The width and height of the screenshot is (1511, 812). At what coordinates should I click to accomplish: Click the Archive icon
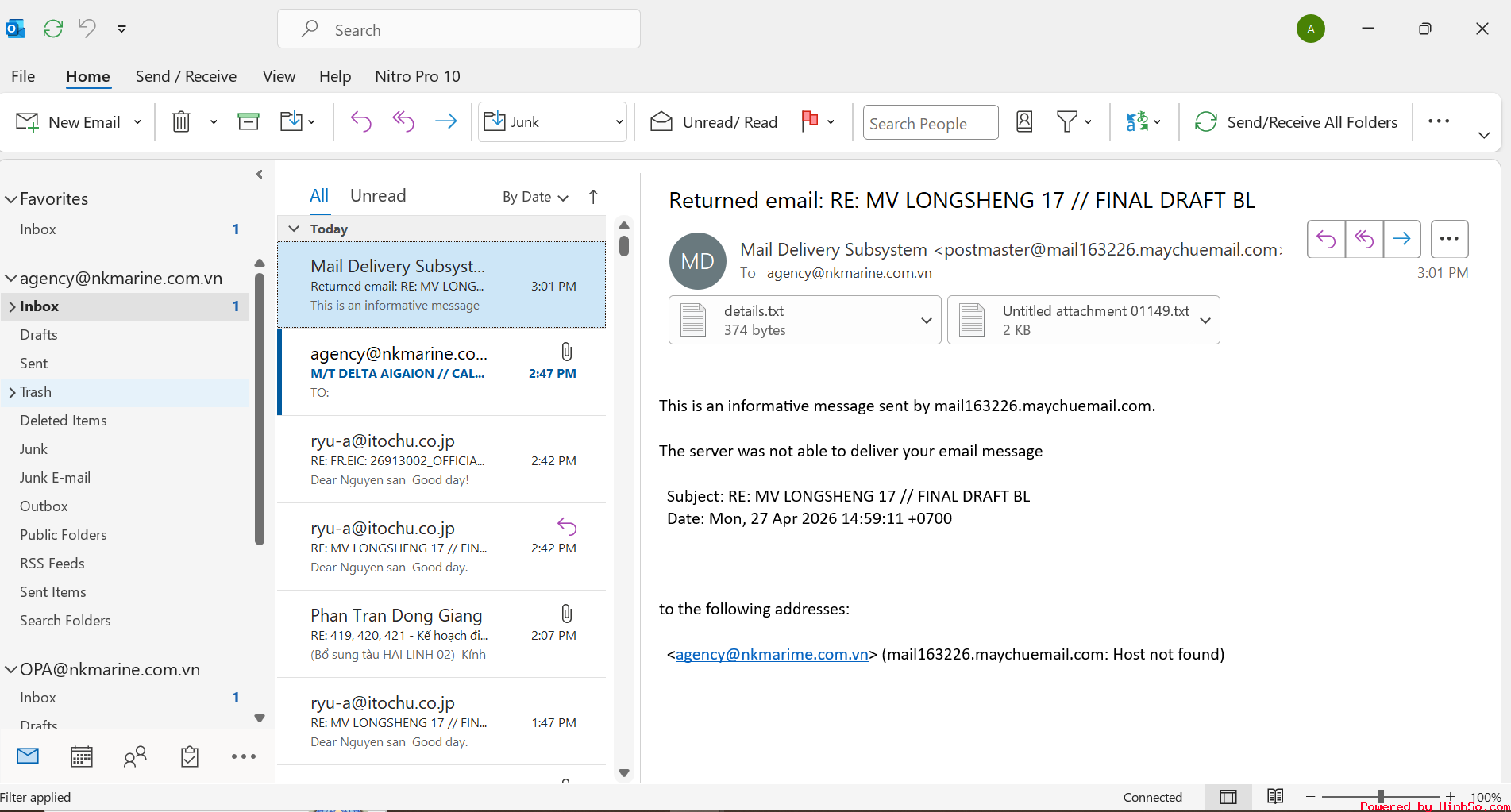coord(249,121)
